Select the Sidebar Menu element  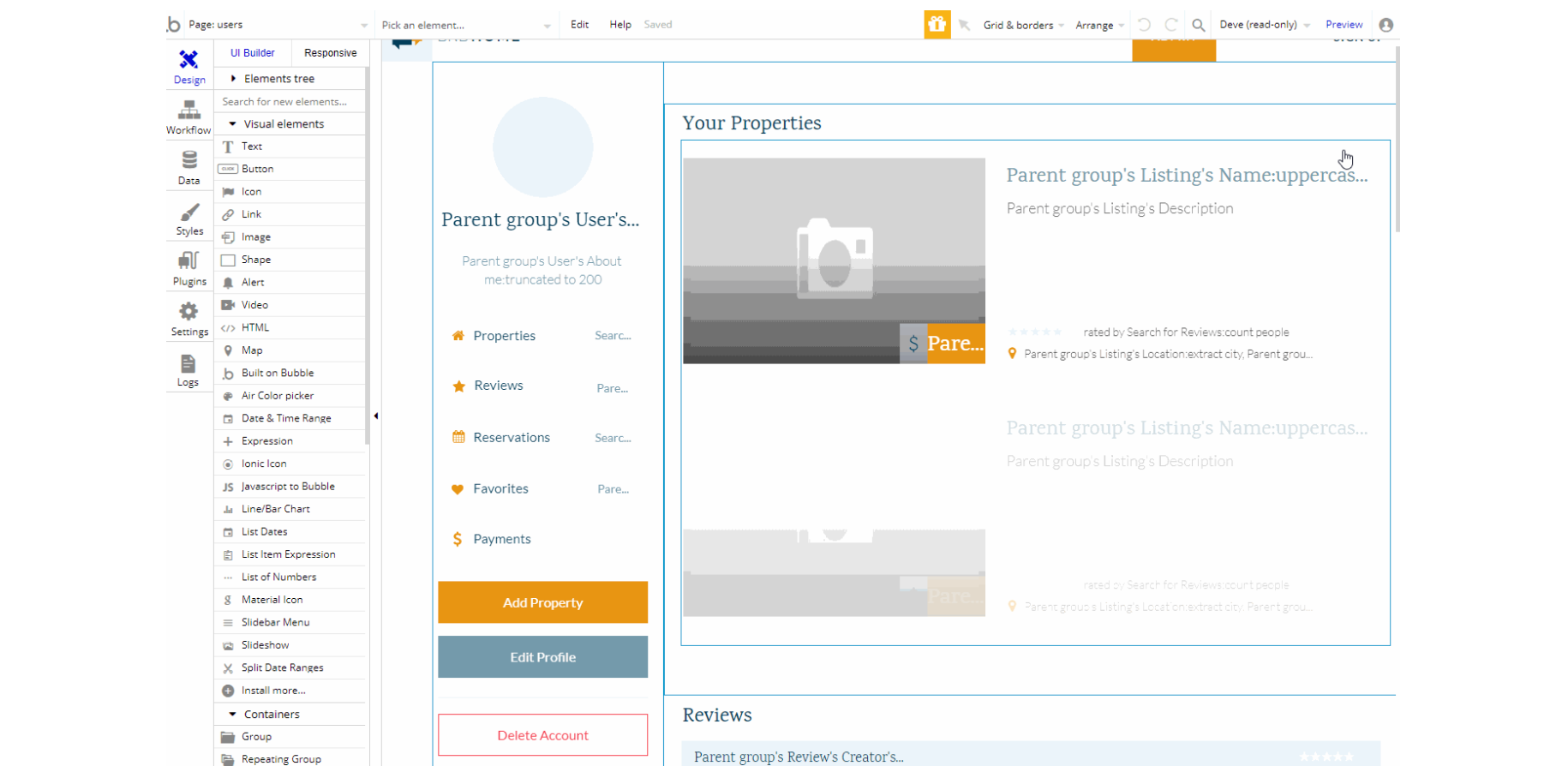[x=290, y=623]
